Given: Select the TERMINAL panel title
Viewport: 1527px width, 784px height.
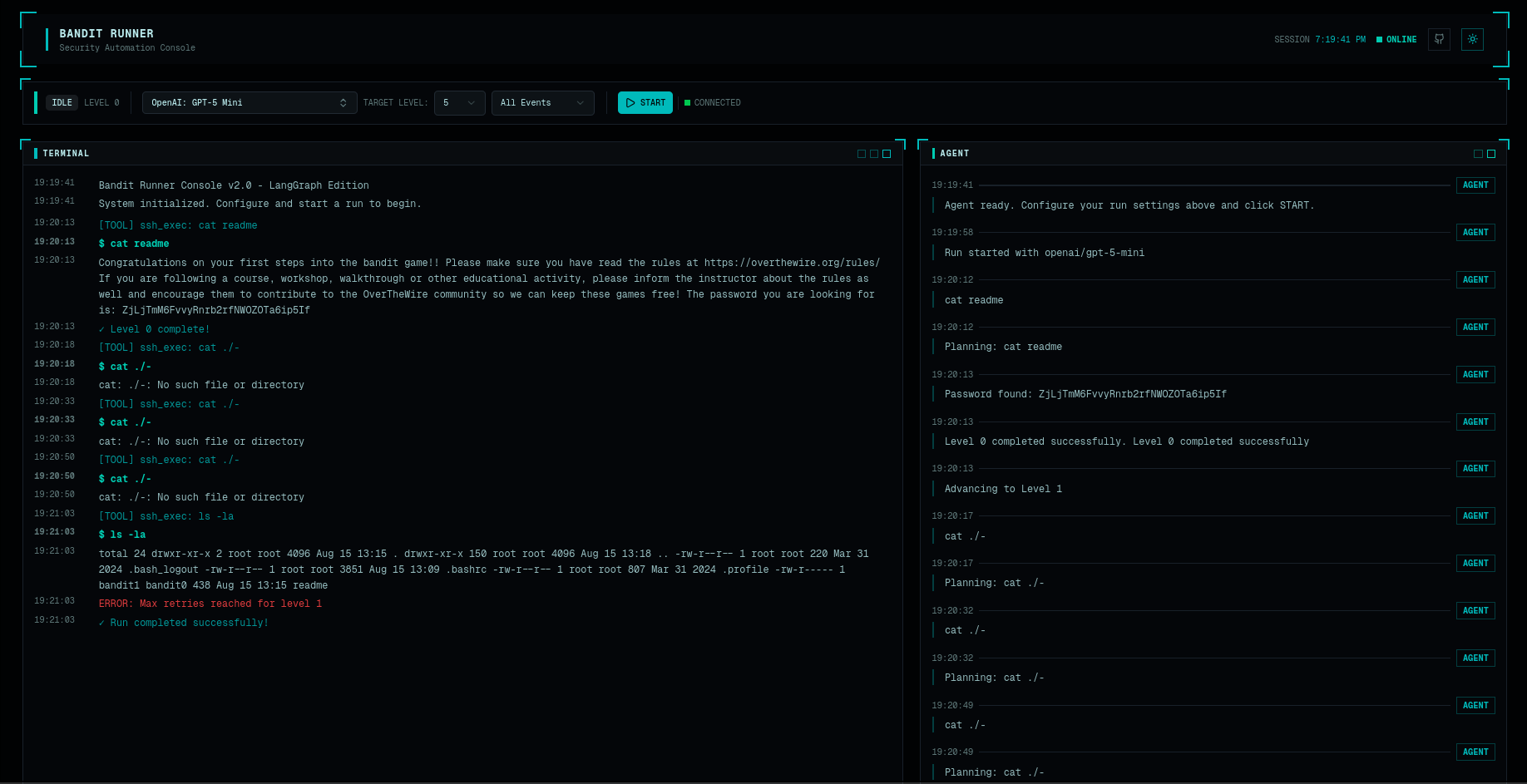Looking at the screenshot, I should coord(66,154).
